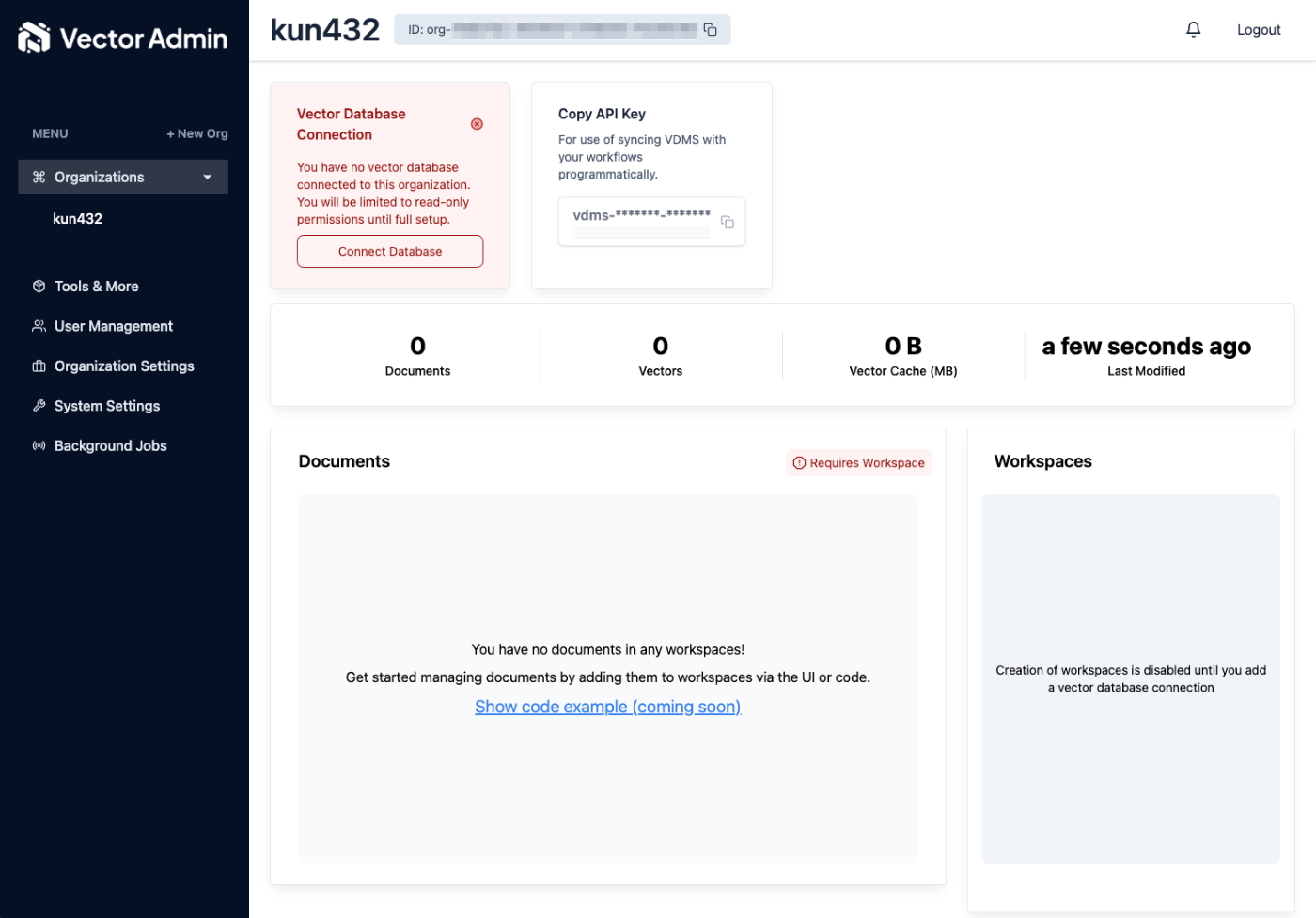
Task: Click the Documents section heading
Action: tap(344, 461)
